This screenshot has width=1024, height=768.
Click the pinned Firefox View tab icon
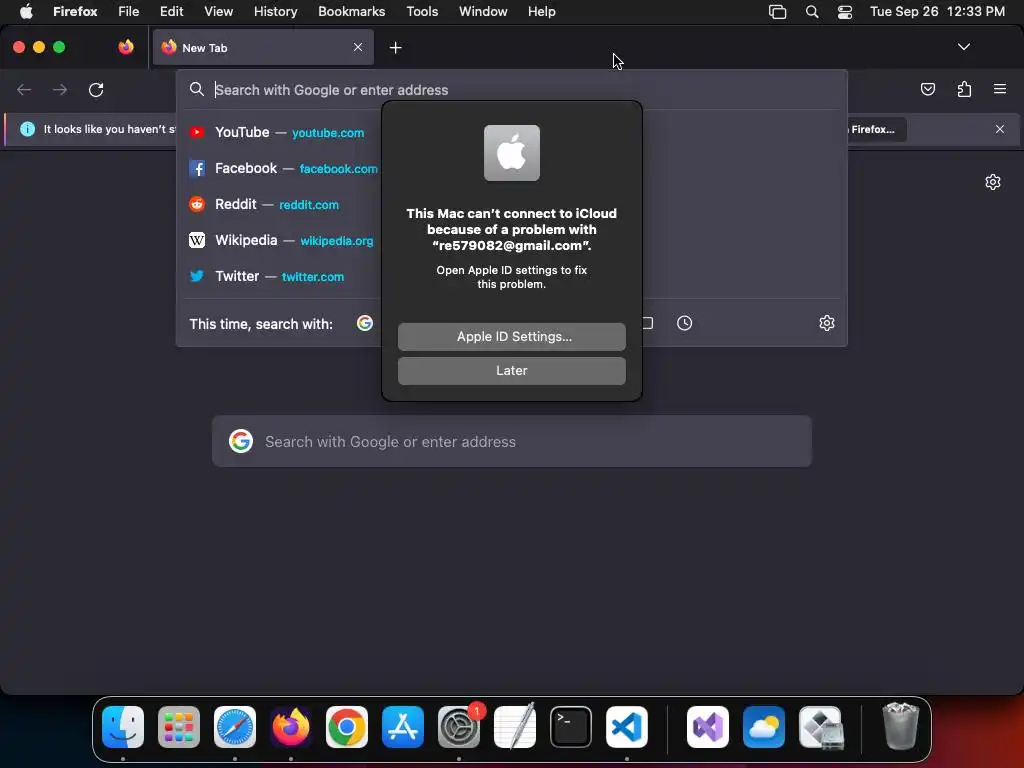point(126,47)
